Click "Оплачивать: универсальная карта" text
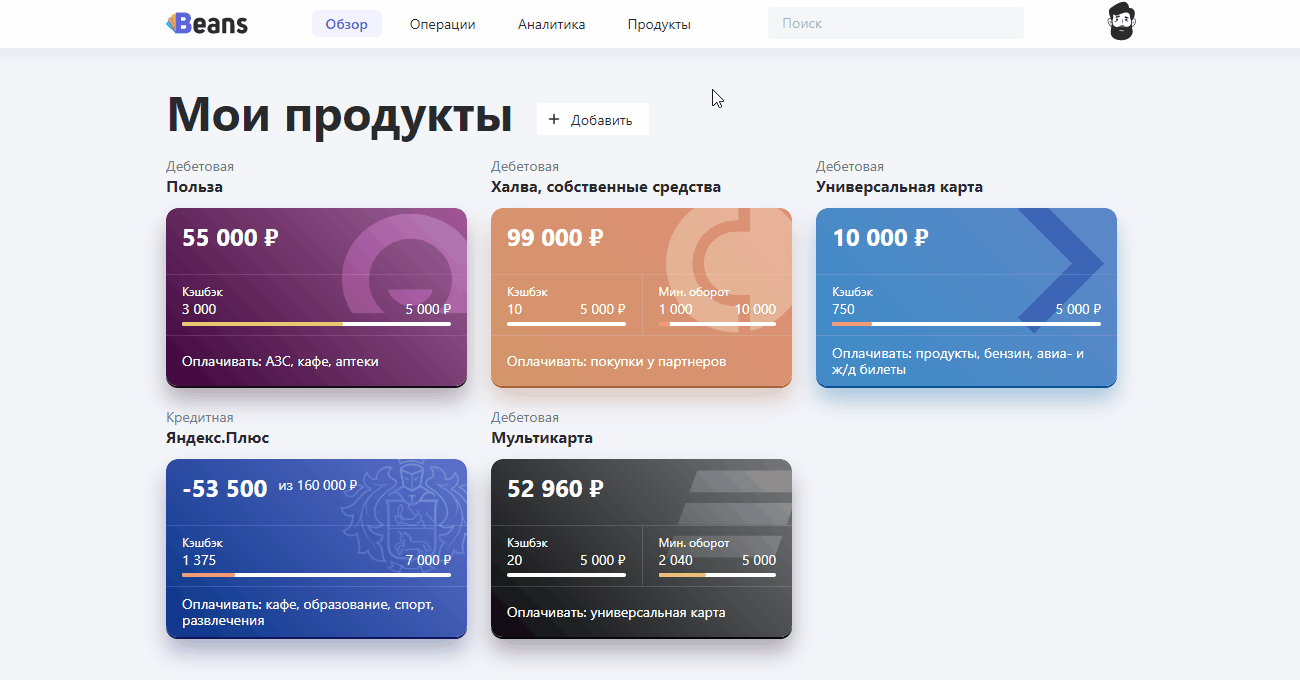 (616, 612)
